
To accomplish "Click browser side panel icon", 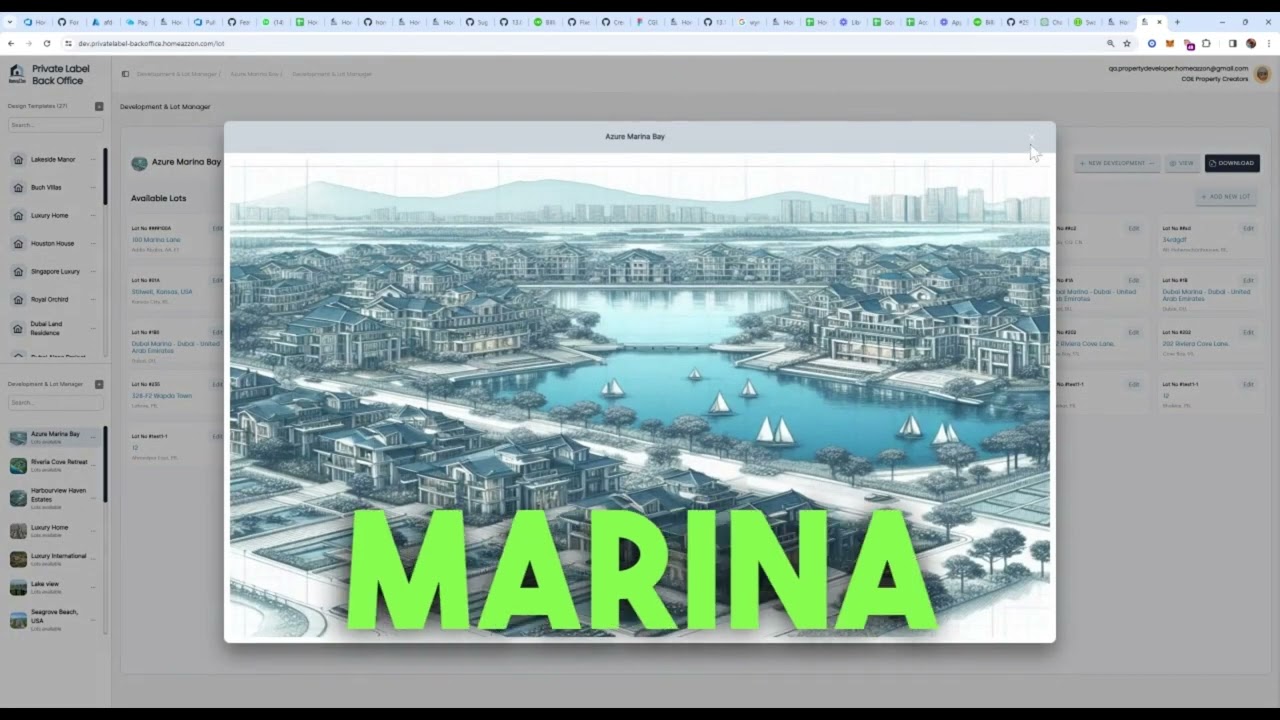I will [1232, 43].
